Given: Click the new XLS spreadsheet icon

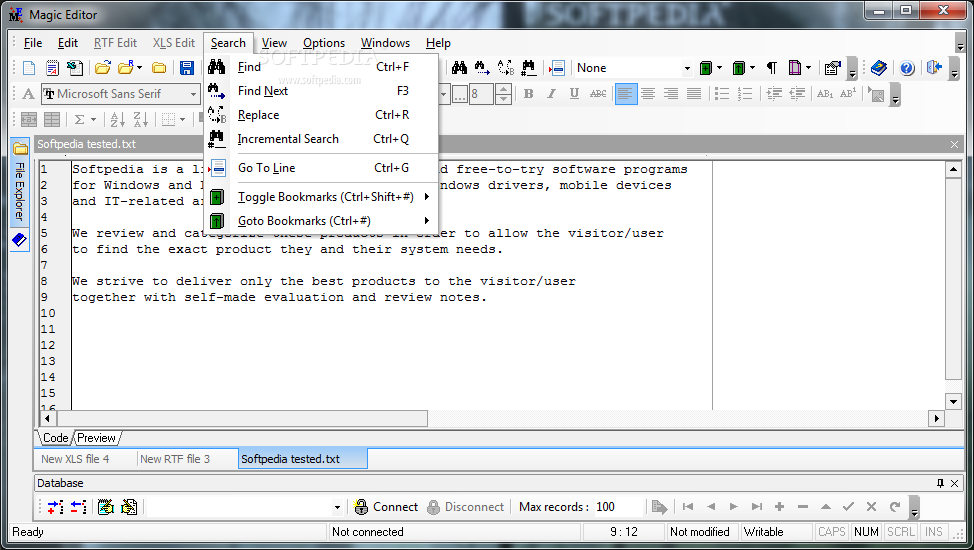Looking at the screenshot, I should 75,68.
